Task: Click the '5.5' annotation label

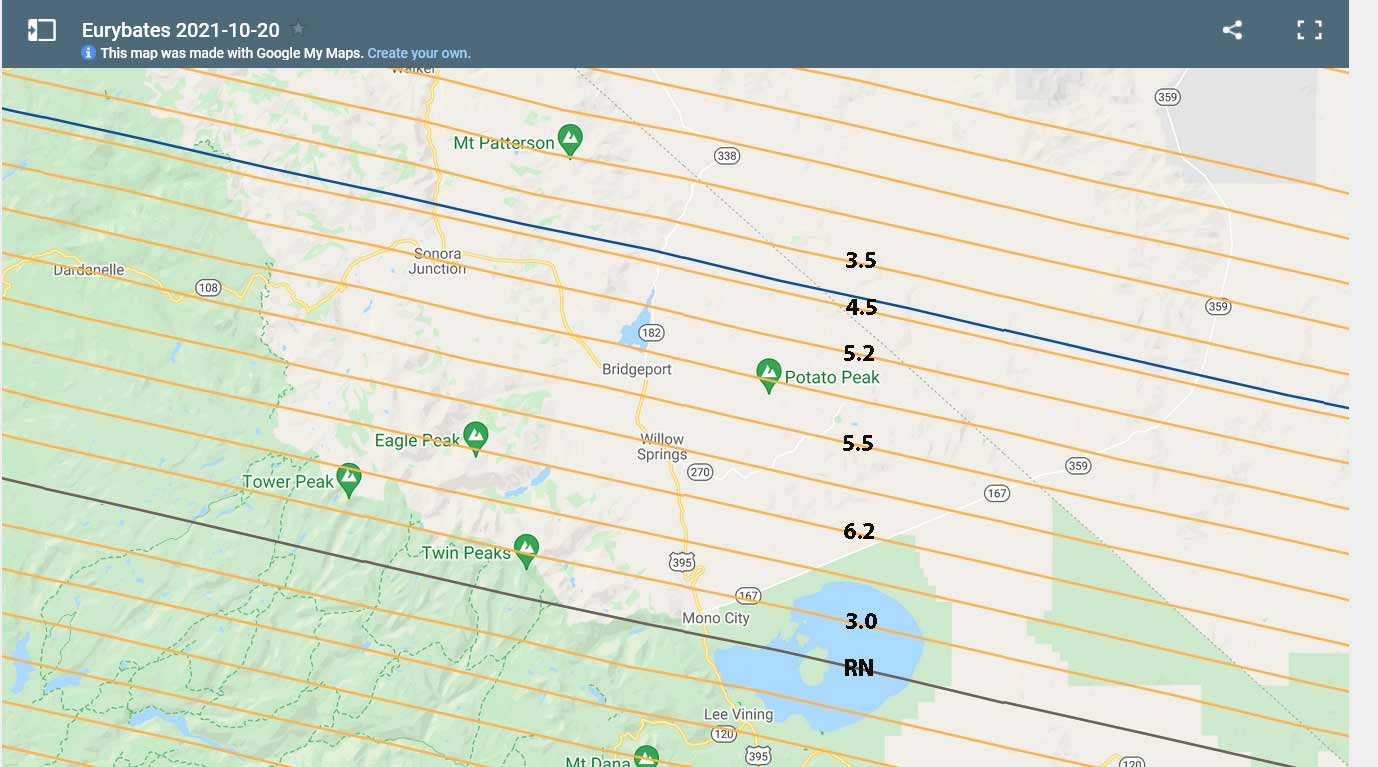Action: click(858, 443)
